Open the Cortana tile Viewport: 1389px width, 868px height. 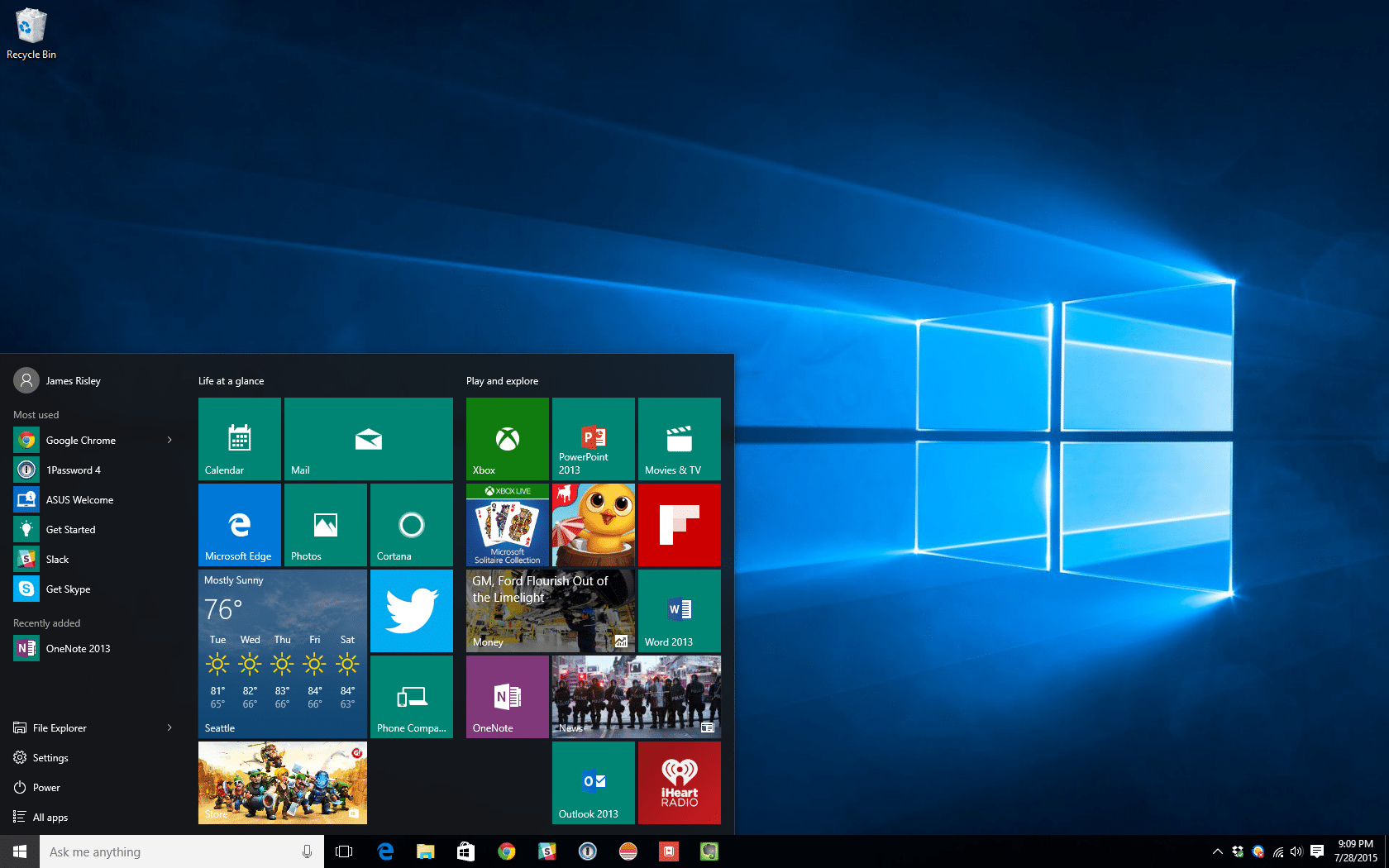[411, 525]
